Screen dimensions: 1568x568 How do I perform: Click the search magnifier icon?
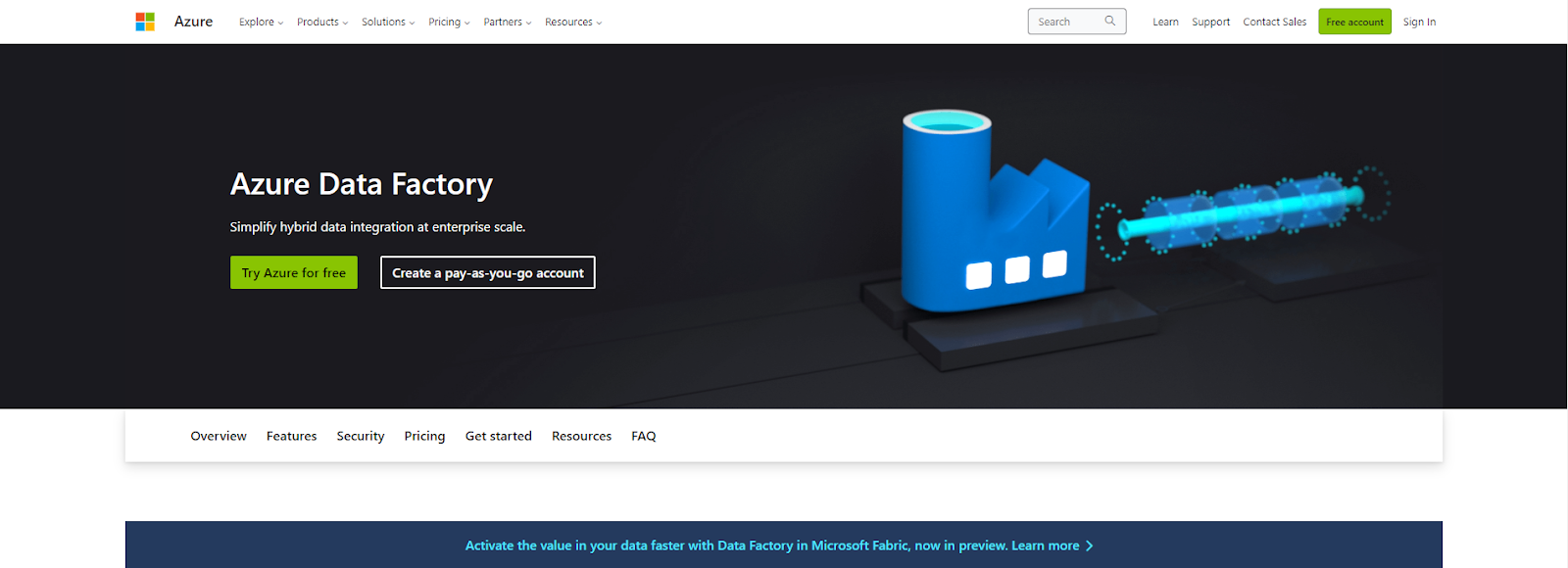tap(1110, 21)
